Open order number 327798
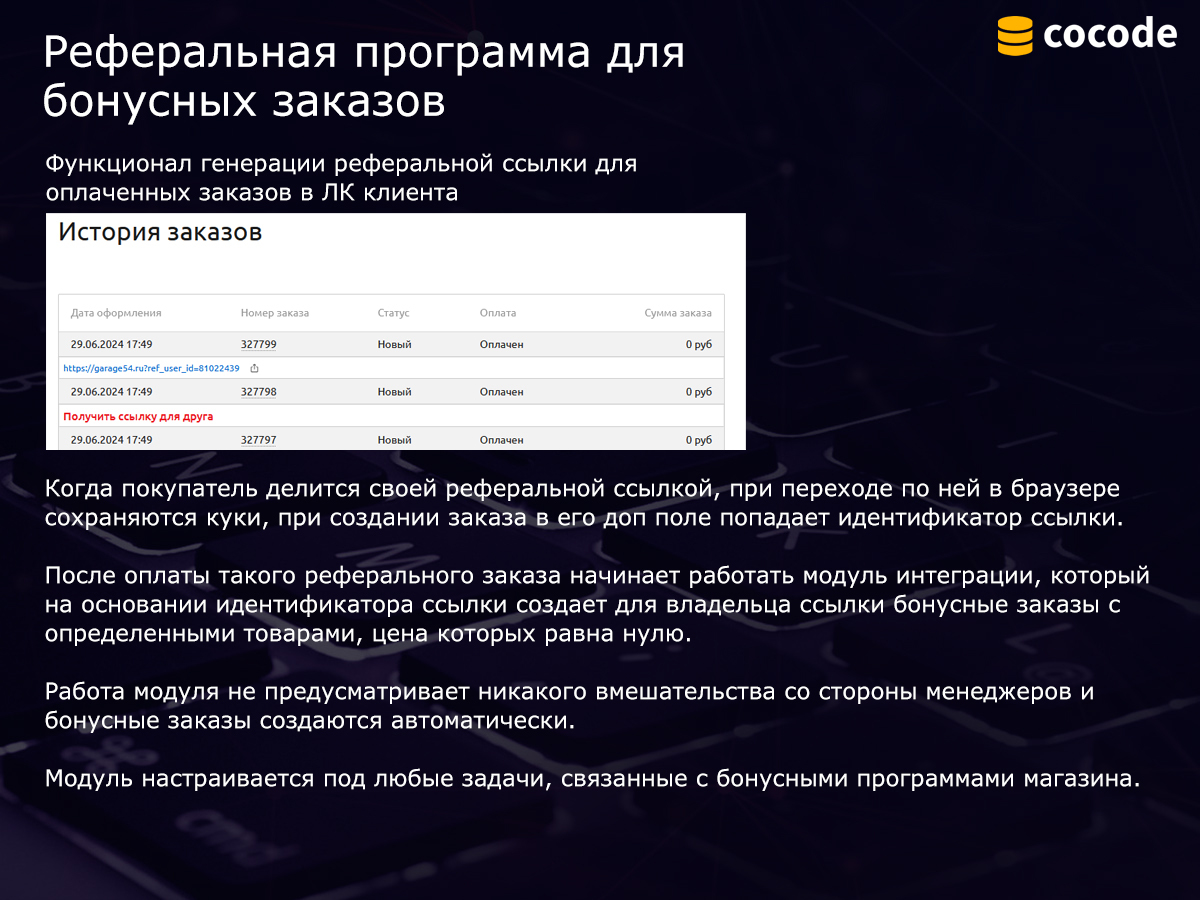The width and height of the screenshot is (1200, 900). click(x=258, y=392)
